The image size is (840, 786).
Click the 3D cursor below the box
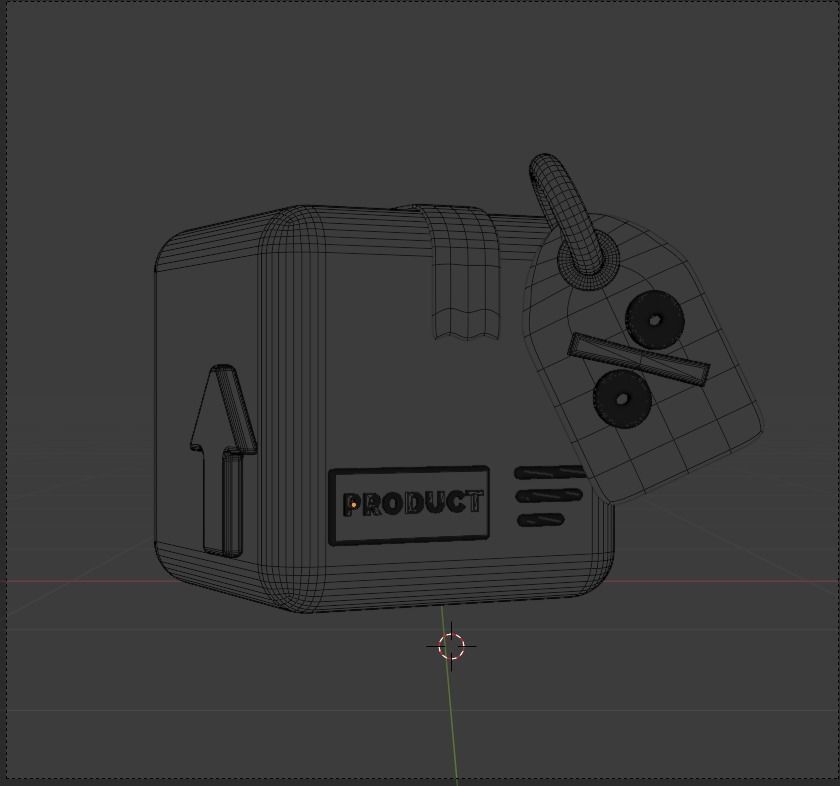click(451, 646)
